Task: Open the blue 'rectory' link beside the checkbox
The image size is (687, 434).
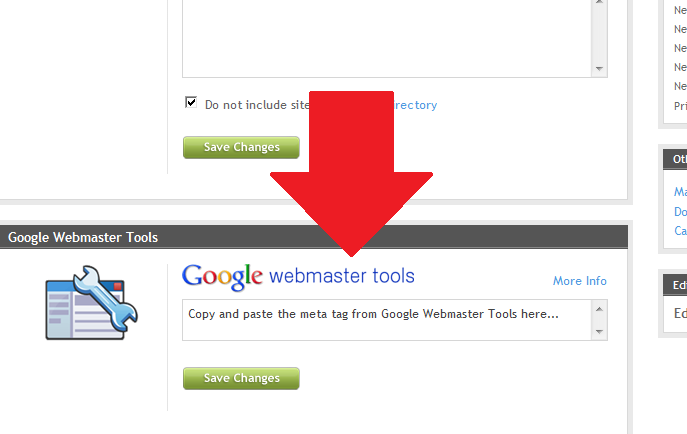Action: tap(415, 105)
